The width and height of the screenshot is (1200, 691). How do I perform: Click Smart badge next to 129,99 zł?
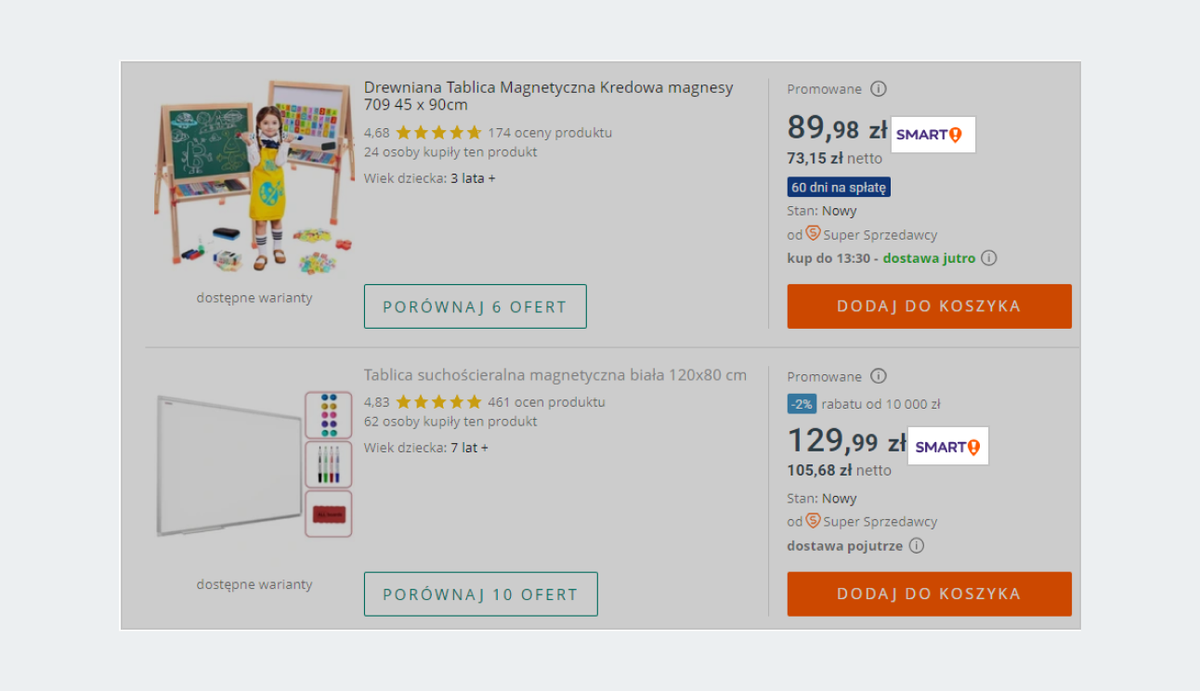click(x=947, y=446)
